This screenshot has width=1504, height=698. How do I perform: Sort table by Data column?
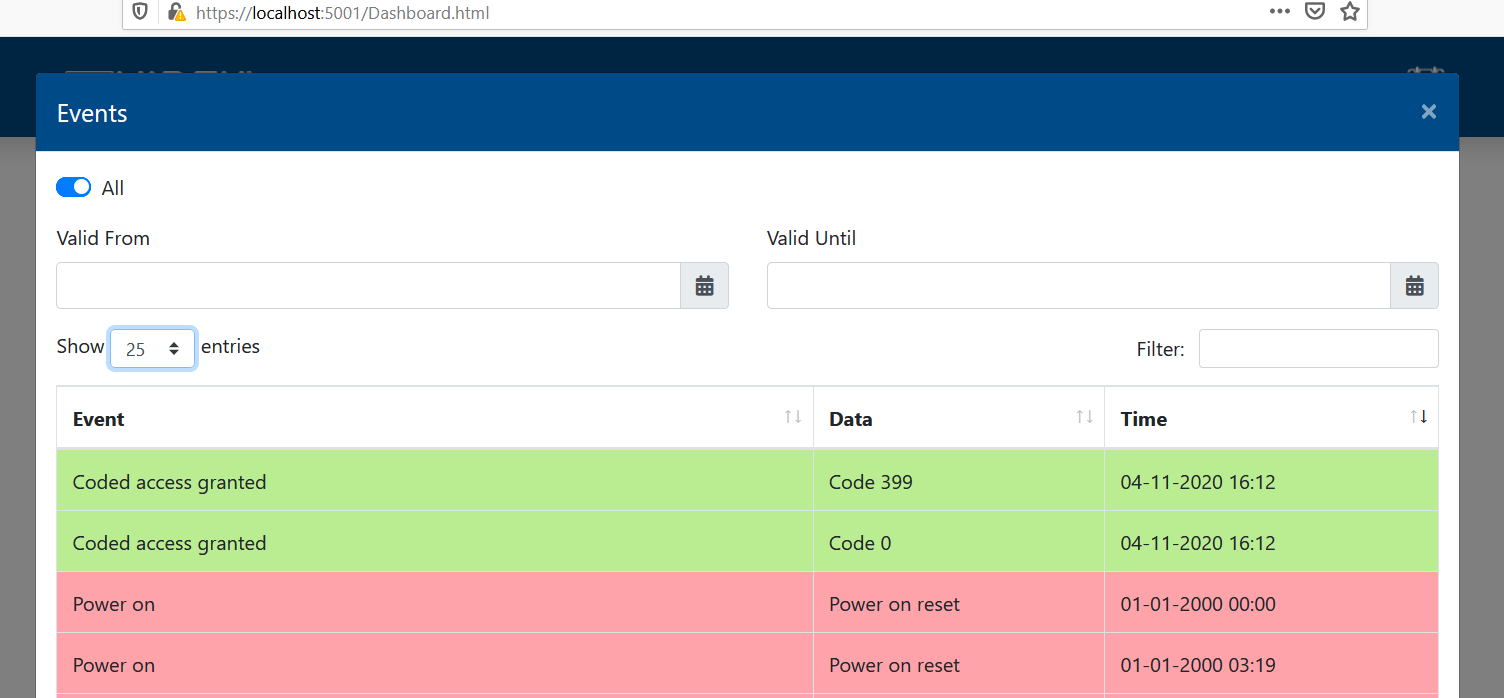click(959, 418)
